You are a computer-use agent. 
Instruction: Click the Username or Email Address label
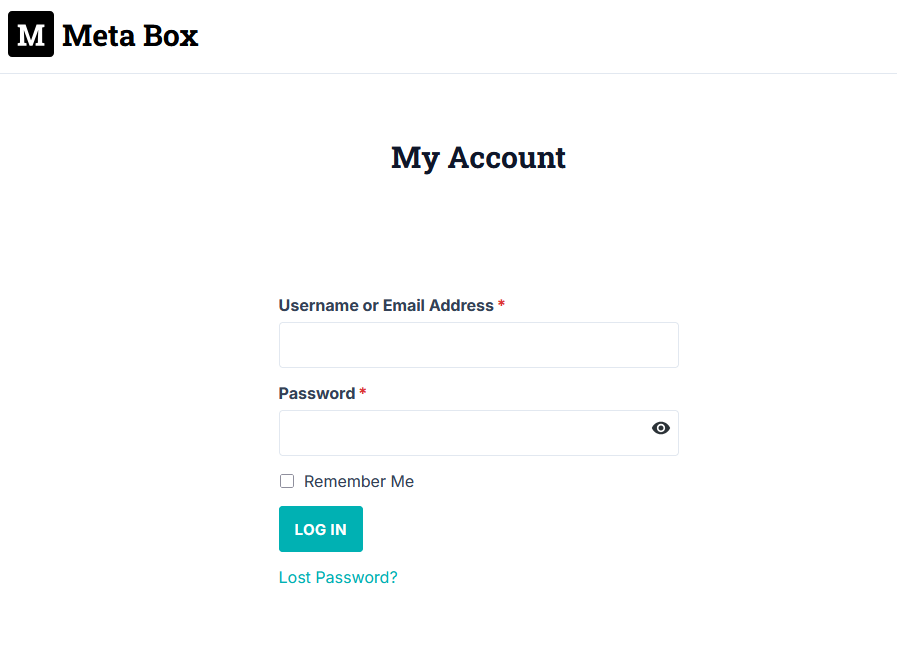(386, 306)
